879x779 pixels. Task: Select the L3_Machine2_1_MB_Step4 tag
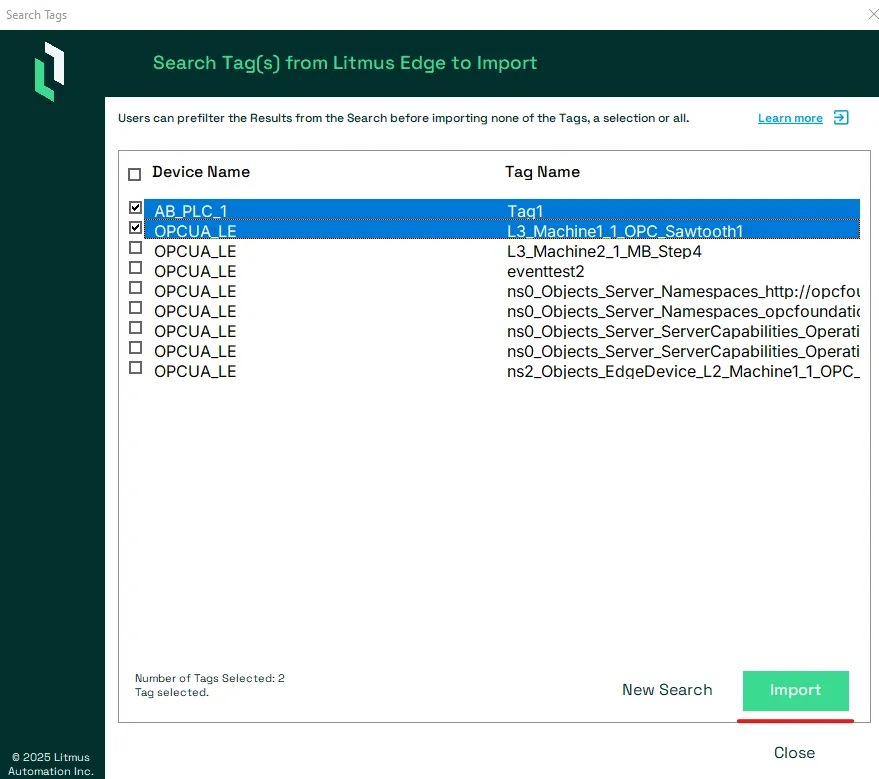click(x=604, y=252)
